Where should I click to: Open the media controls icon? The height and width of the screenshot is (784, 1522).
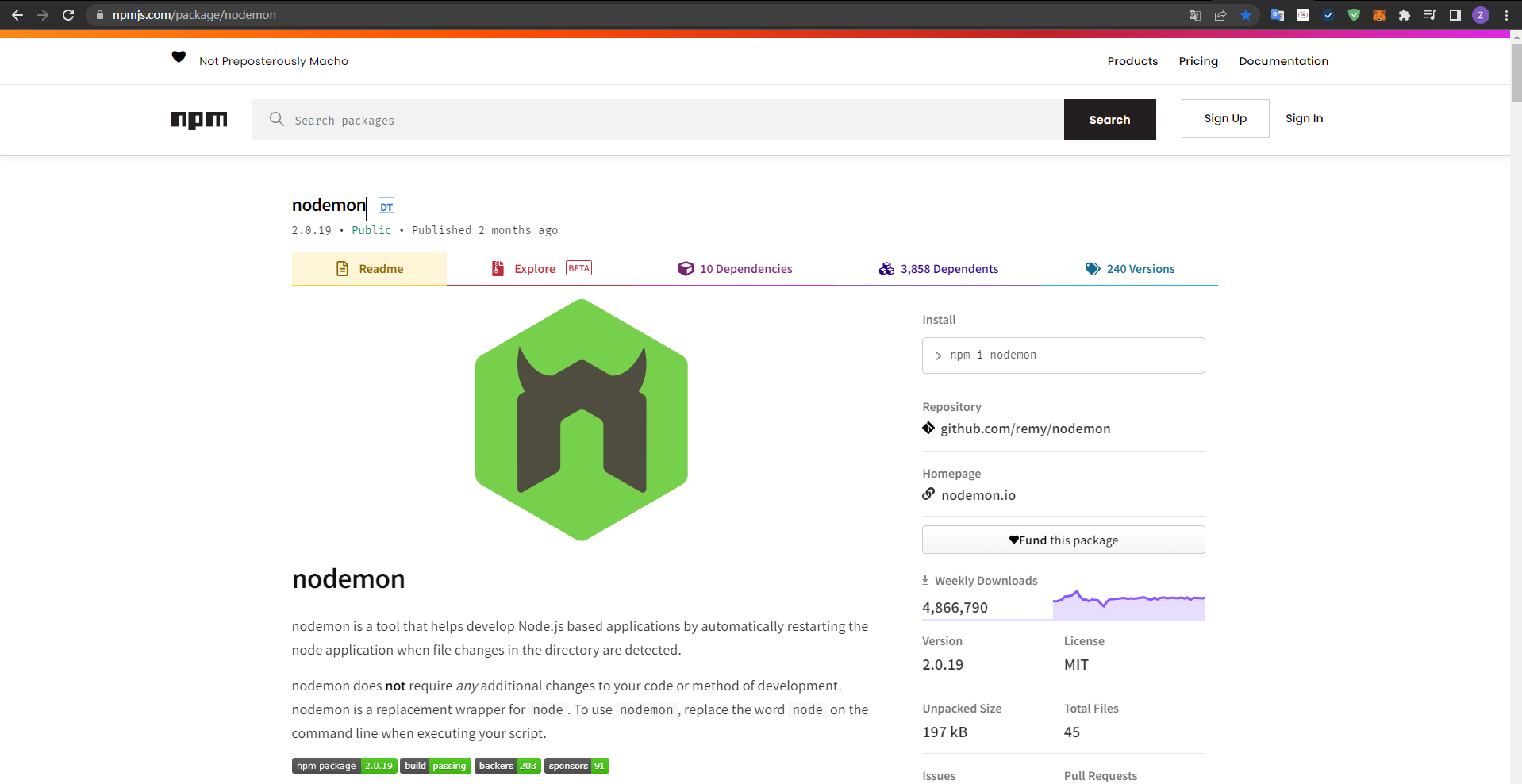click(1430, 15)
